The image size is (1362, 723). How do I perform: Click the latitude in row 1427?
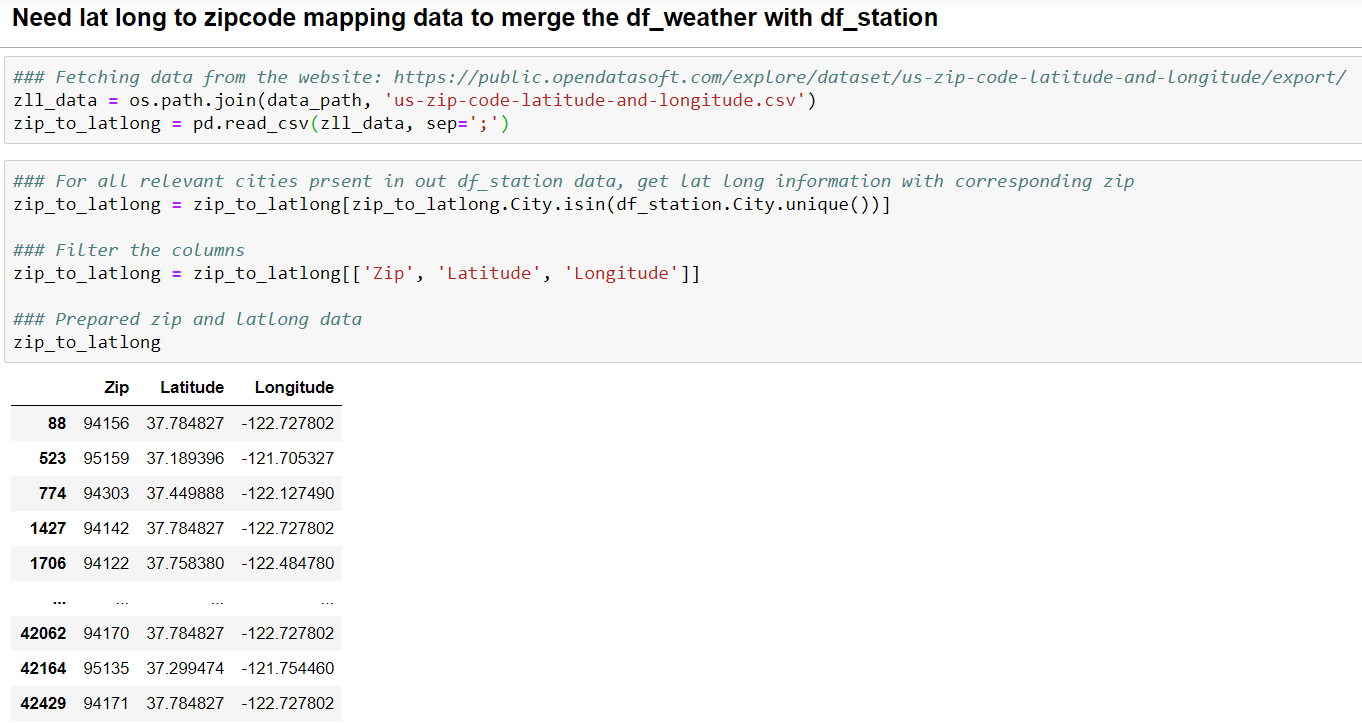click(x=185, y=528)
